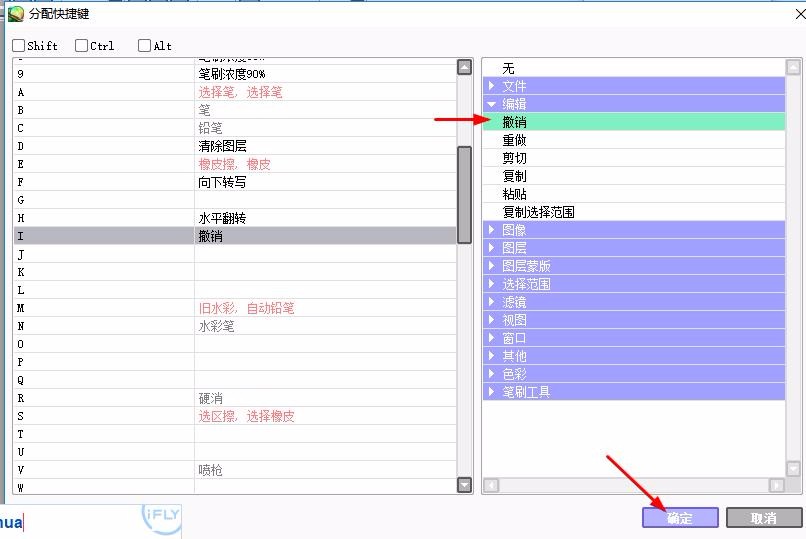Click key list scroll-down arrow
Screen dimensions: 806x539
(465, 485)
